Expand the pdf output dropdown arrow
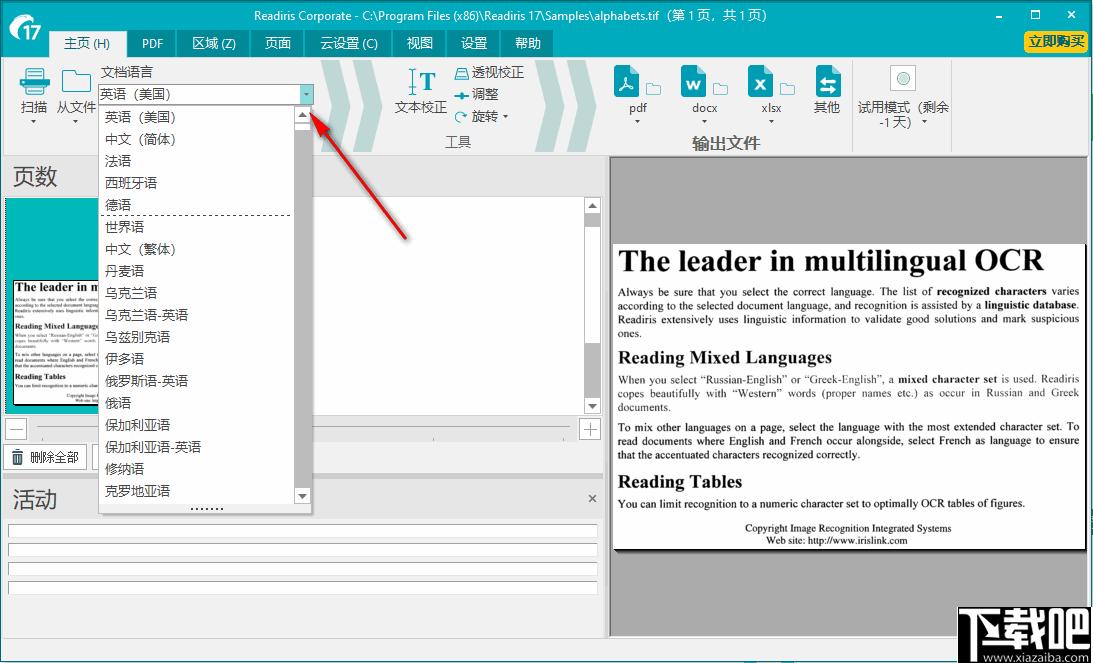Viewport: 1093px width, 663px height. click(637, 122)
